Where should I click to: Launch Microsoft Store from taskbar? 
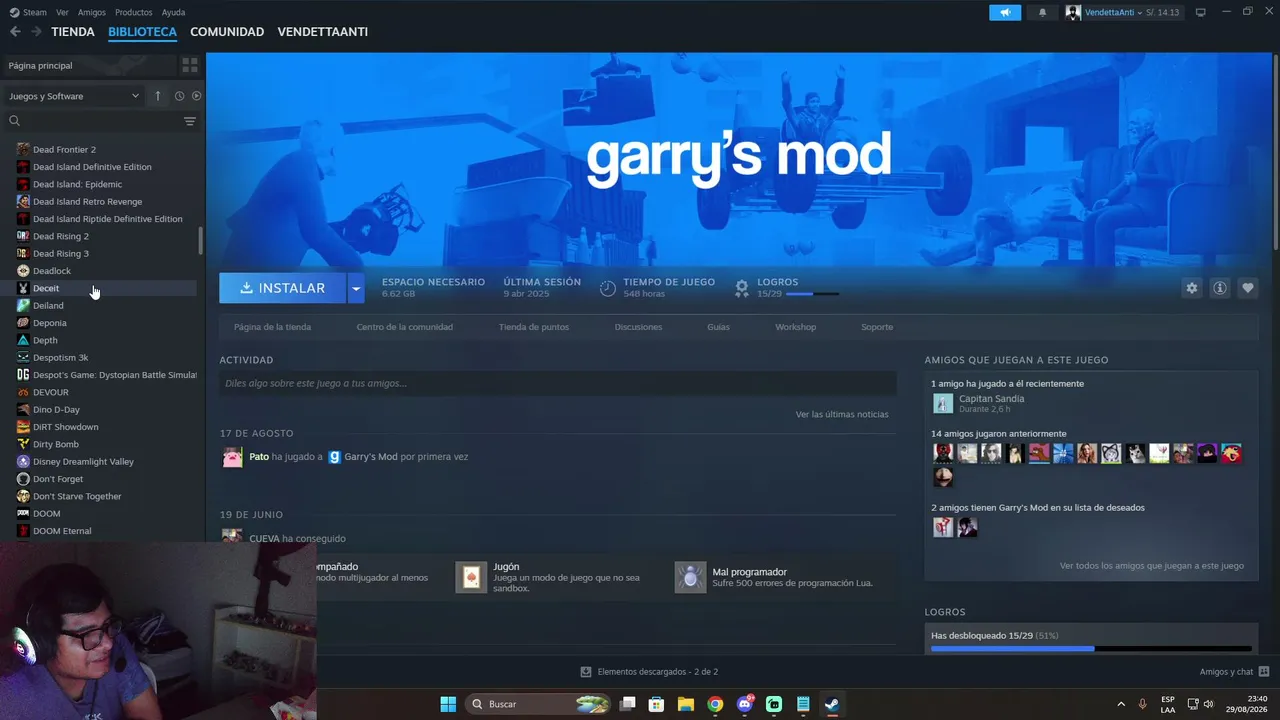[x=656, y=704]
